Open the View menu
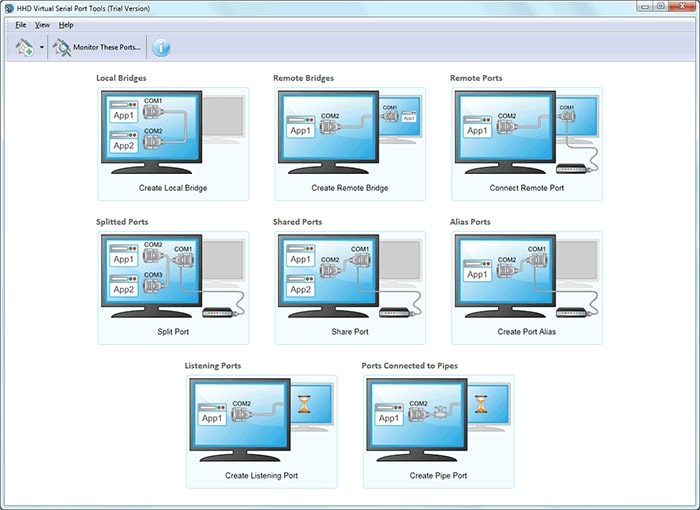Viewport: 700px width, 510px height. pyautogui.click(x=42, y=24)
